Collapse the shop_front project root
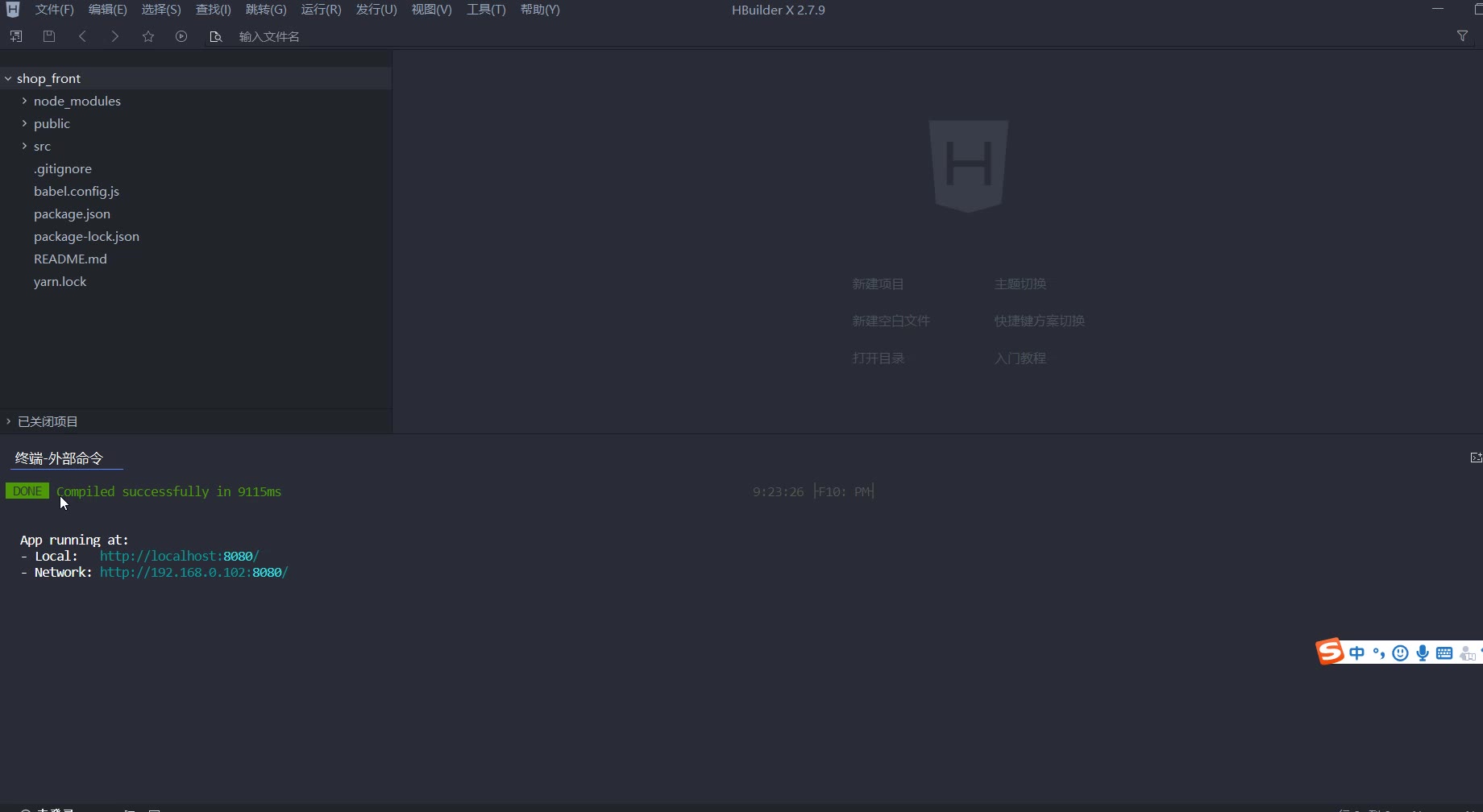1483x812 pixels. tap(8, 78)
